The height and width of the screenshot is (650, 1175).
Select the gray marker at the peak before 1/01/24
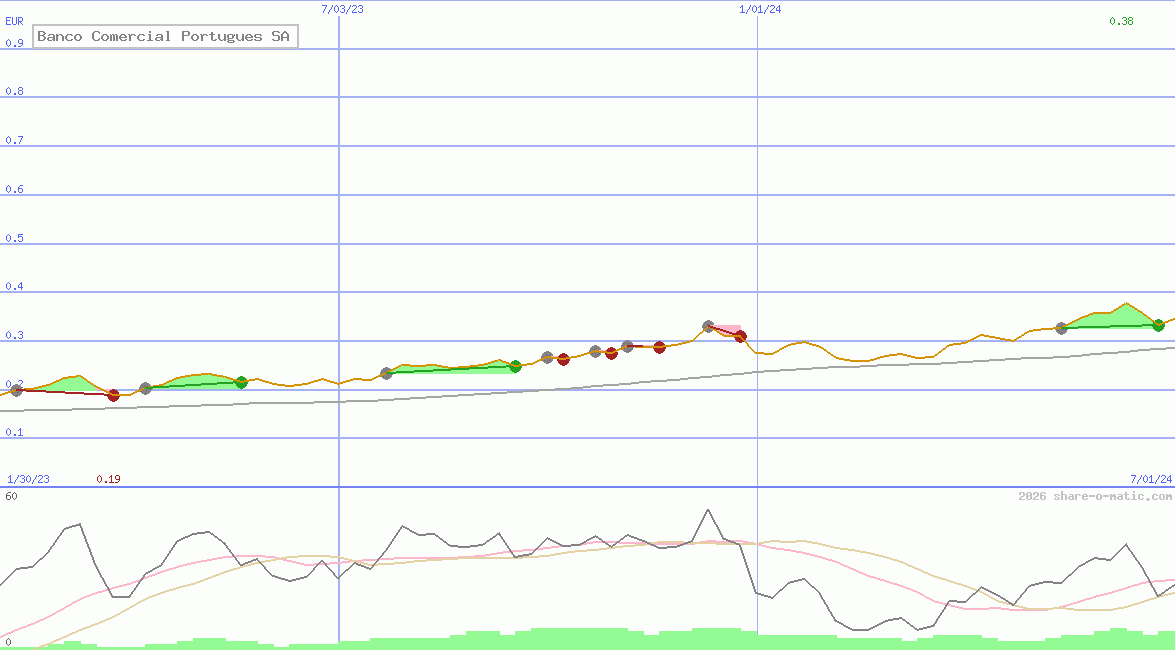[708, 326]
